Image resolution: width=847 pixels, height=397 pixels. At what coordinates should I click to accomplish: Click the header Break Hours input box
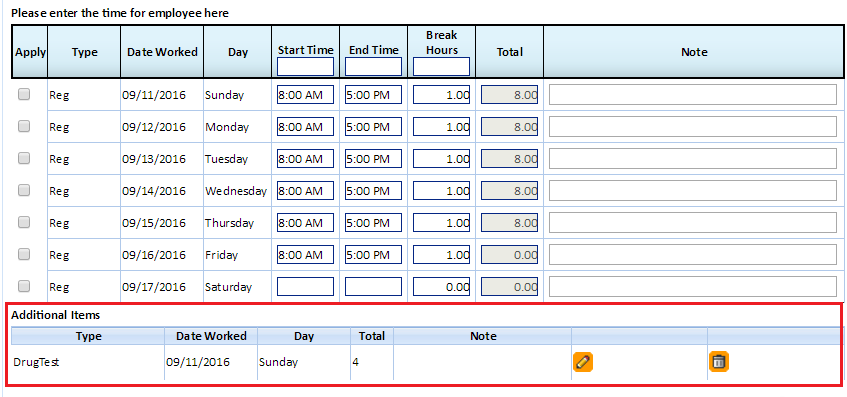441,66
